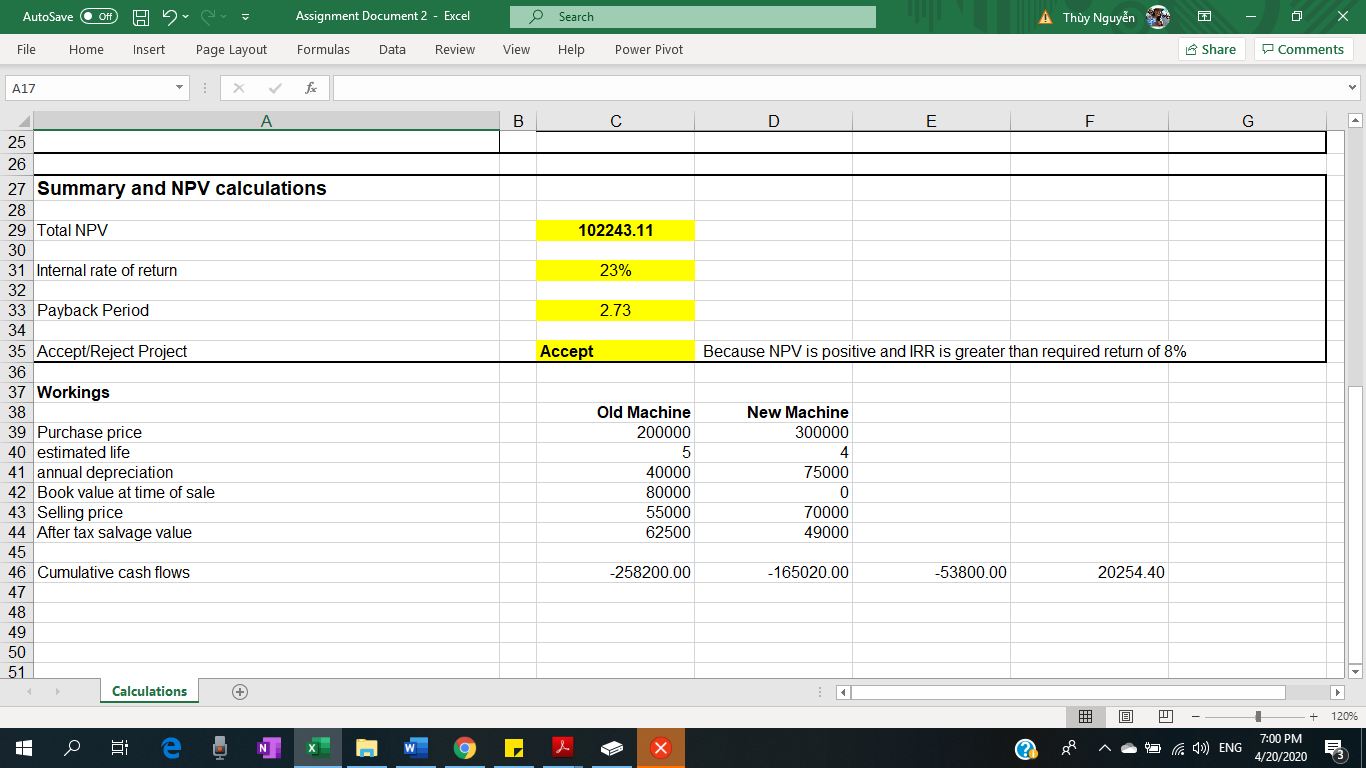Click the zoom in plus button

pos(1314,716)
